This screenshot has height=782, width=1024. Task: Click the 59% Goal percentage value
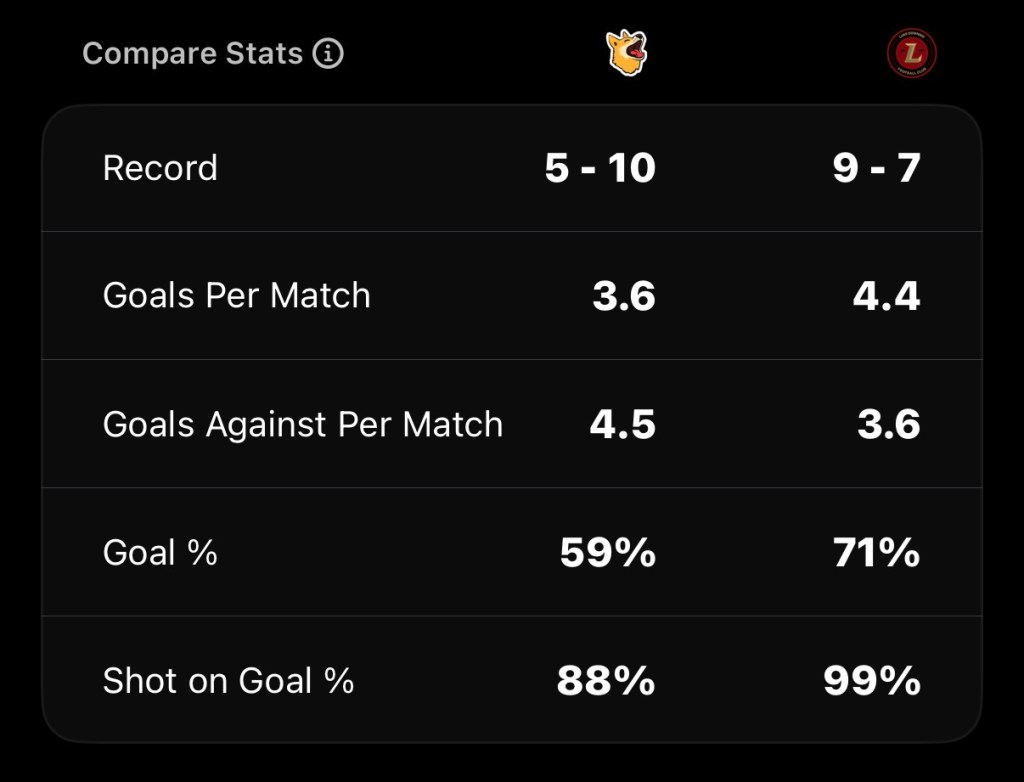tap(608, 552)
